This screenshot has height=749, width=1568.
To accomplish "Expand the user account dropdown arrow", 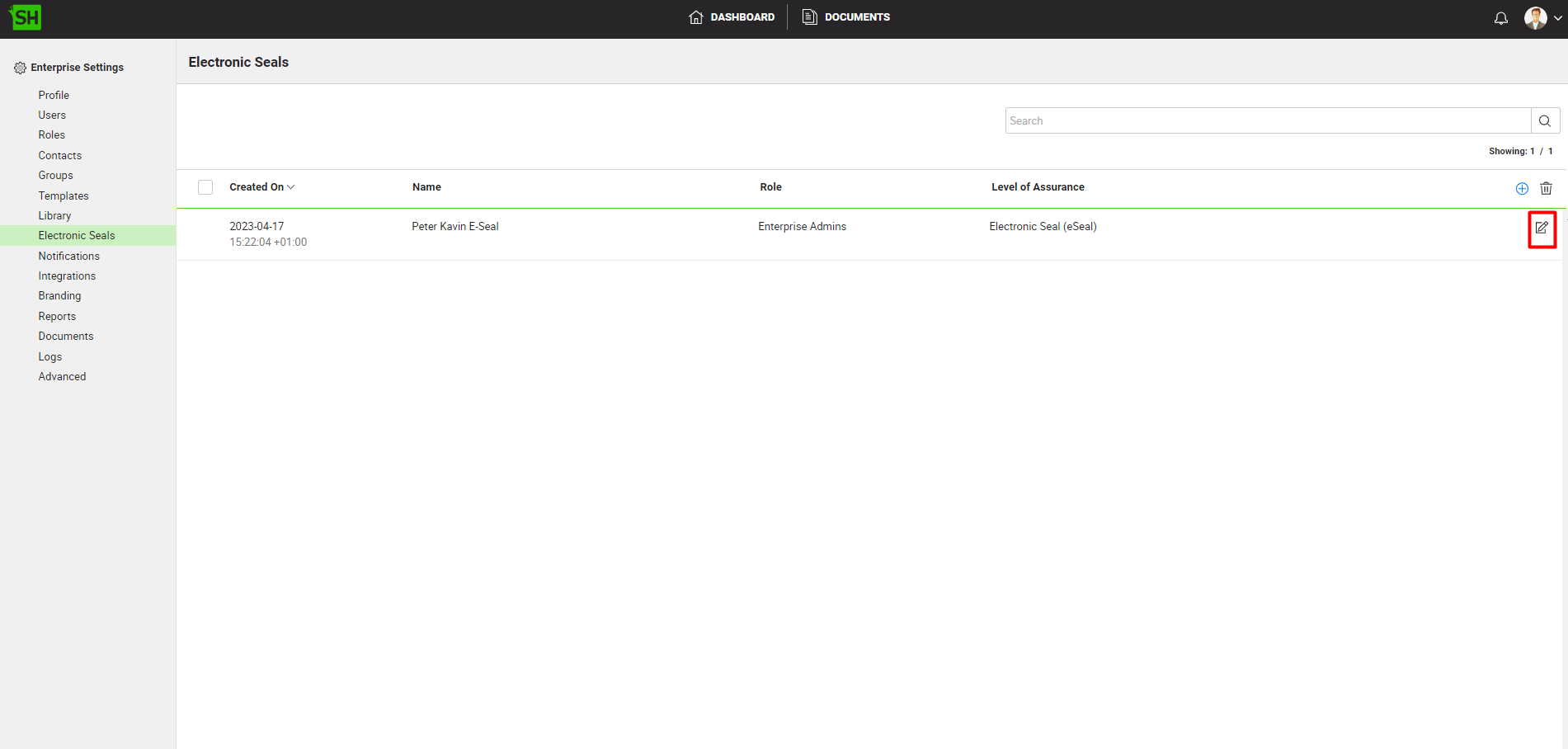I will (1557, 18).
